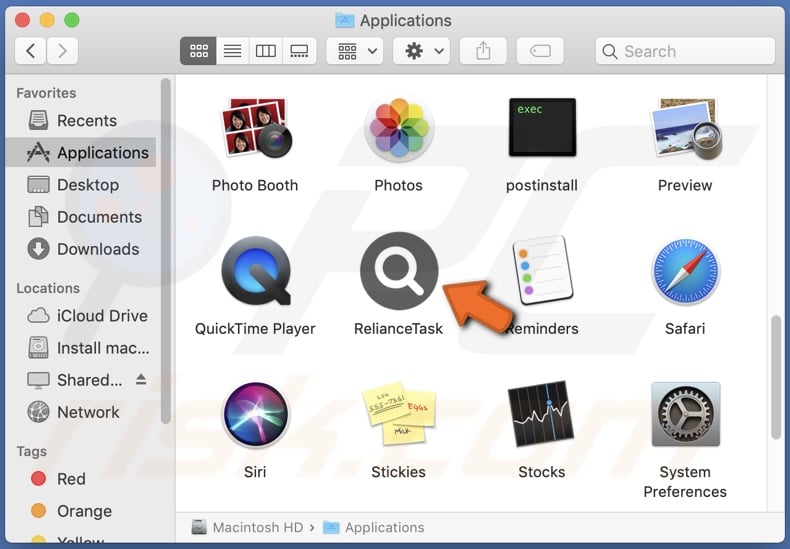Select the Photos app icon
The image size is (790, 549).
pyautogui.click(x=399, y=129)
